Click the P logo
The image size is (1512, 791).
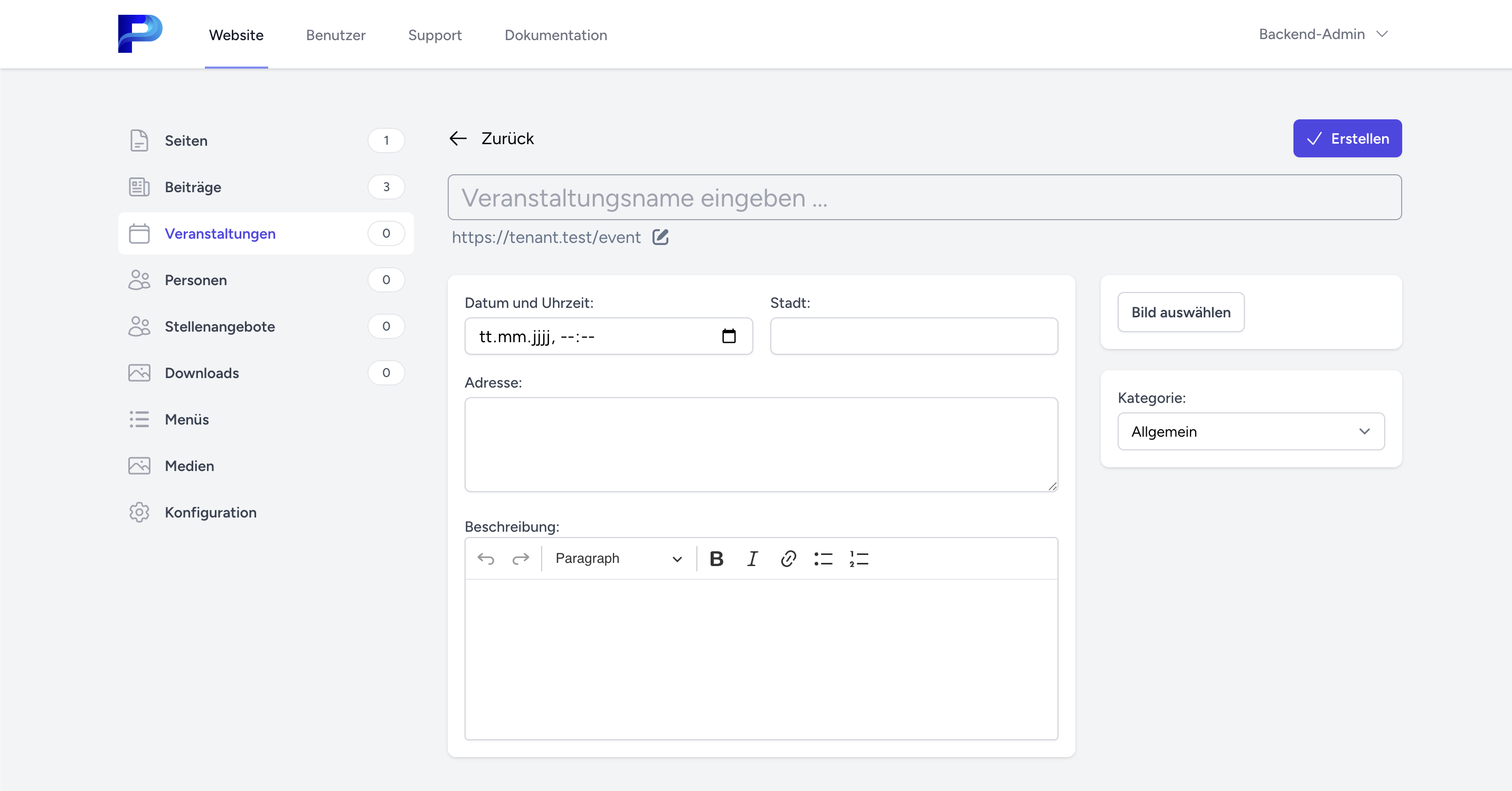pos(140,33)
